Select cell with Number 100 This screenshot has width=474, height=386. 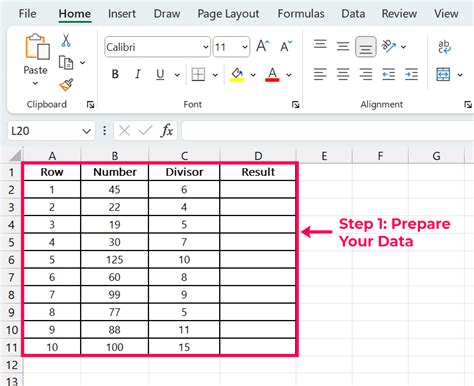click(115, 347)
